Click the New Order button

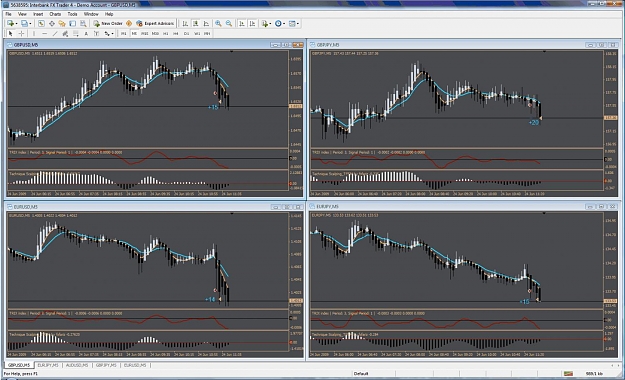(x=108, y=24)
